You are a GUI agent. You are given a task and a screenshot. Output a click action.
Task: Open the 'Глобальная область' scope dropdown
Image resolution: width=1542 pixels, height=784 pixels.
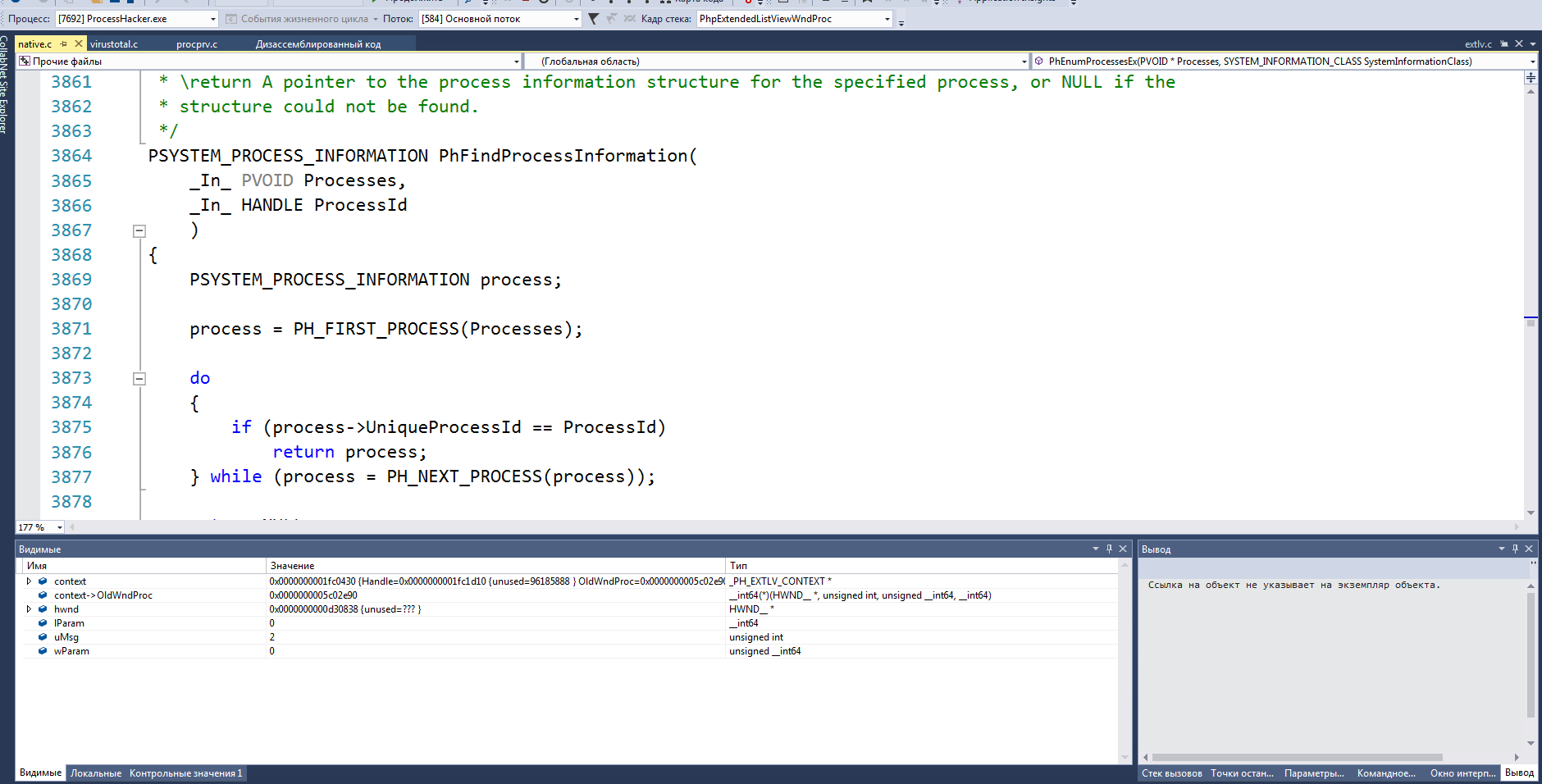(x=777, y=62)
